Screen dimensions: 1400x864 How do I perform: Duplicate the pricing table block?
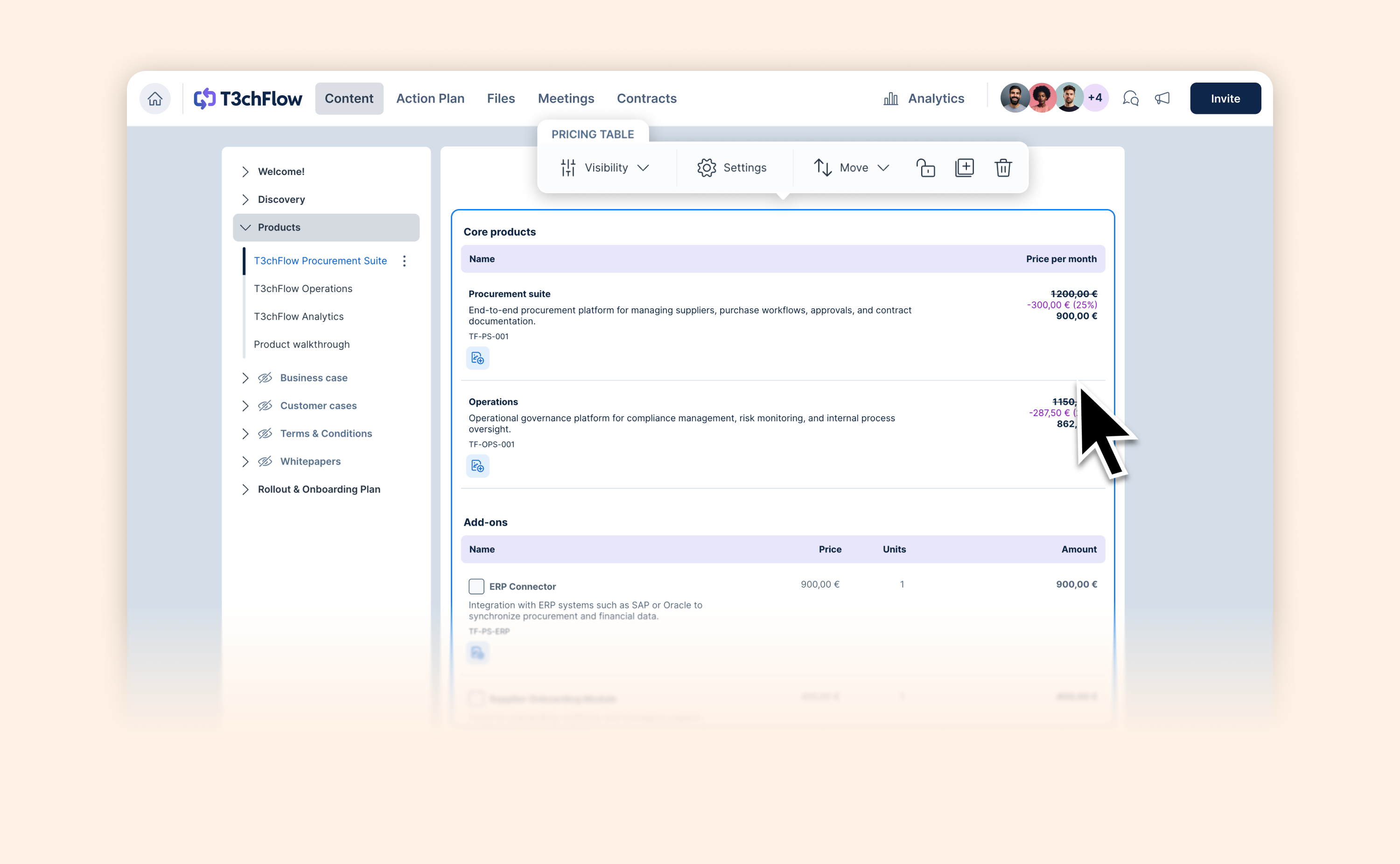(965, 167)
